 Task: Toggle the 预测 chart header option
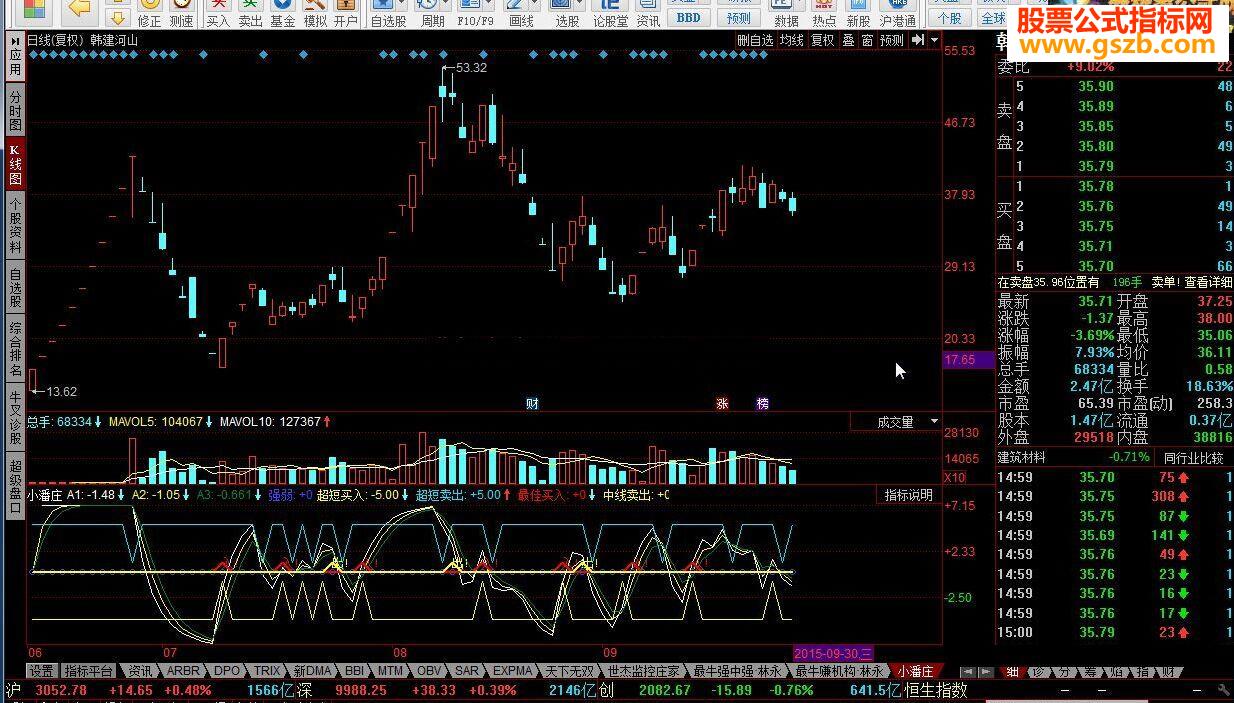coord(892,40)
